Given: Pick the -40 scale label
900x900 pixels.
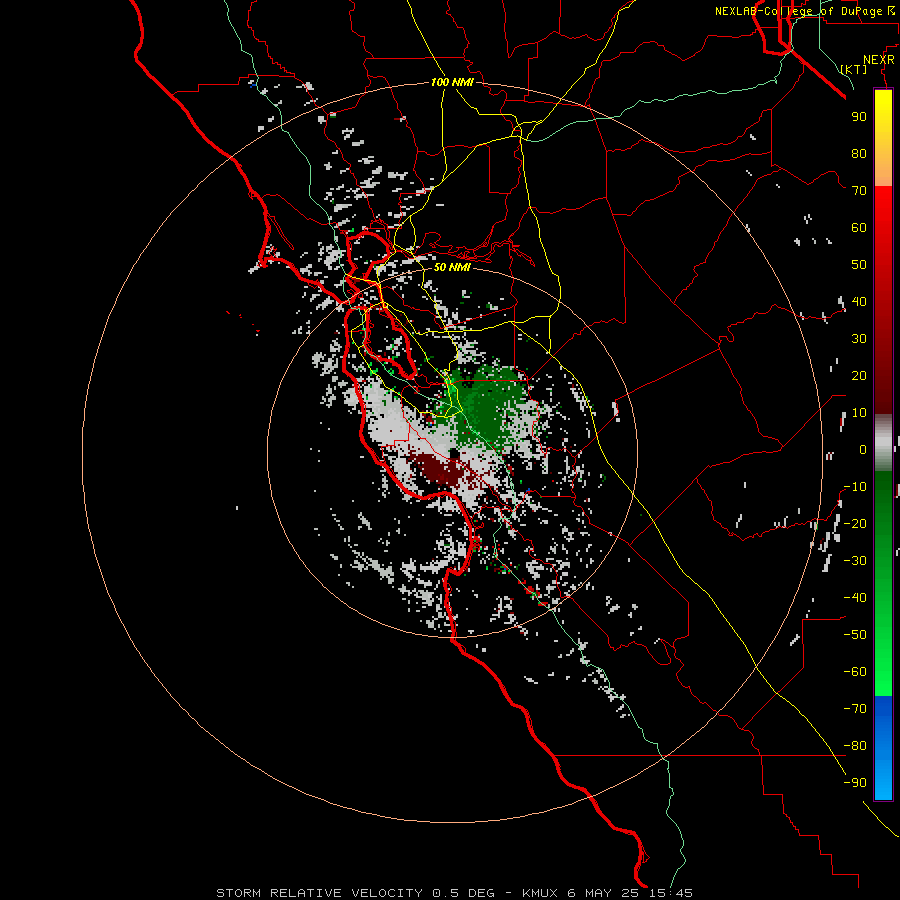Looking at the screenshot, I should point(855,598).
